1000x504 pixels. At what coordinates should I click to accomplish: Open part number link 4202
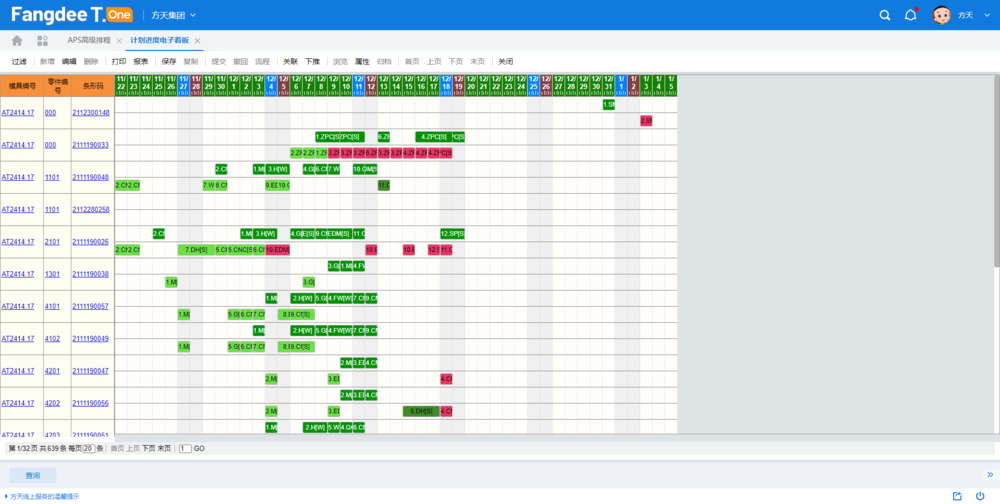(52, 403)
